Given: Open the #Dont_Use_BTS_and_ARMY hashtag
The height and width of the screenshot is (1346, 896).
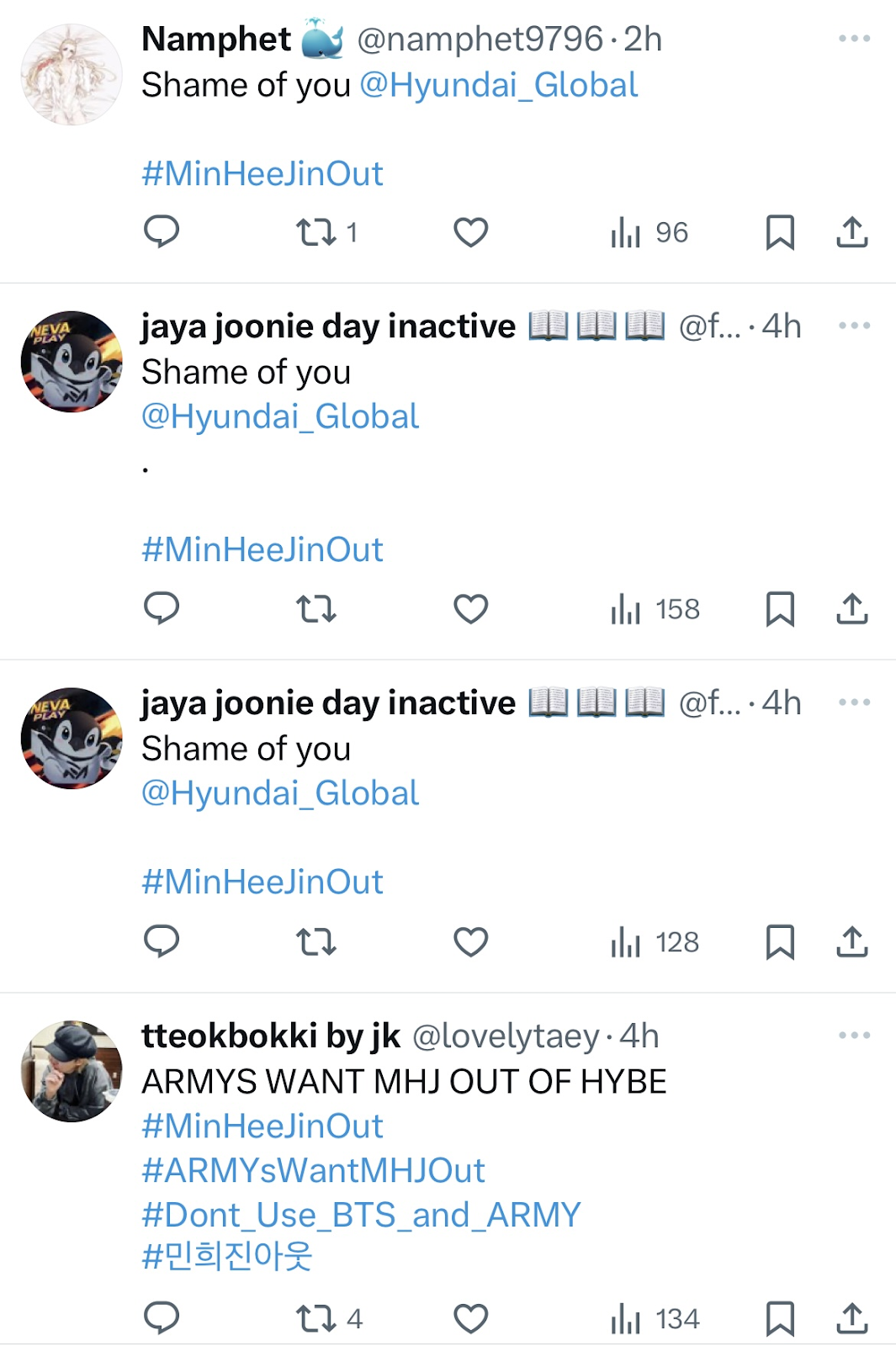Looking at the screenshot, I should (361, 1215).
